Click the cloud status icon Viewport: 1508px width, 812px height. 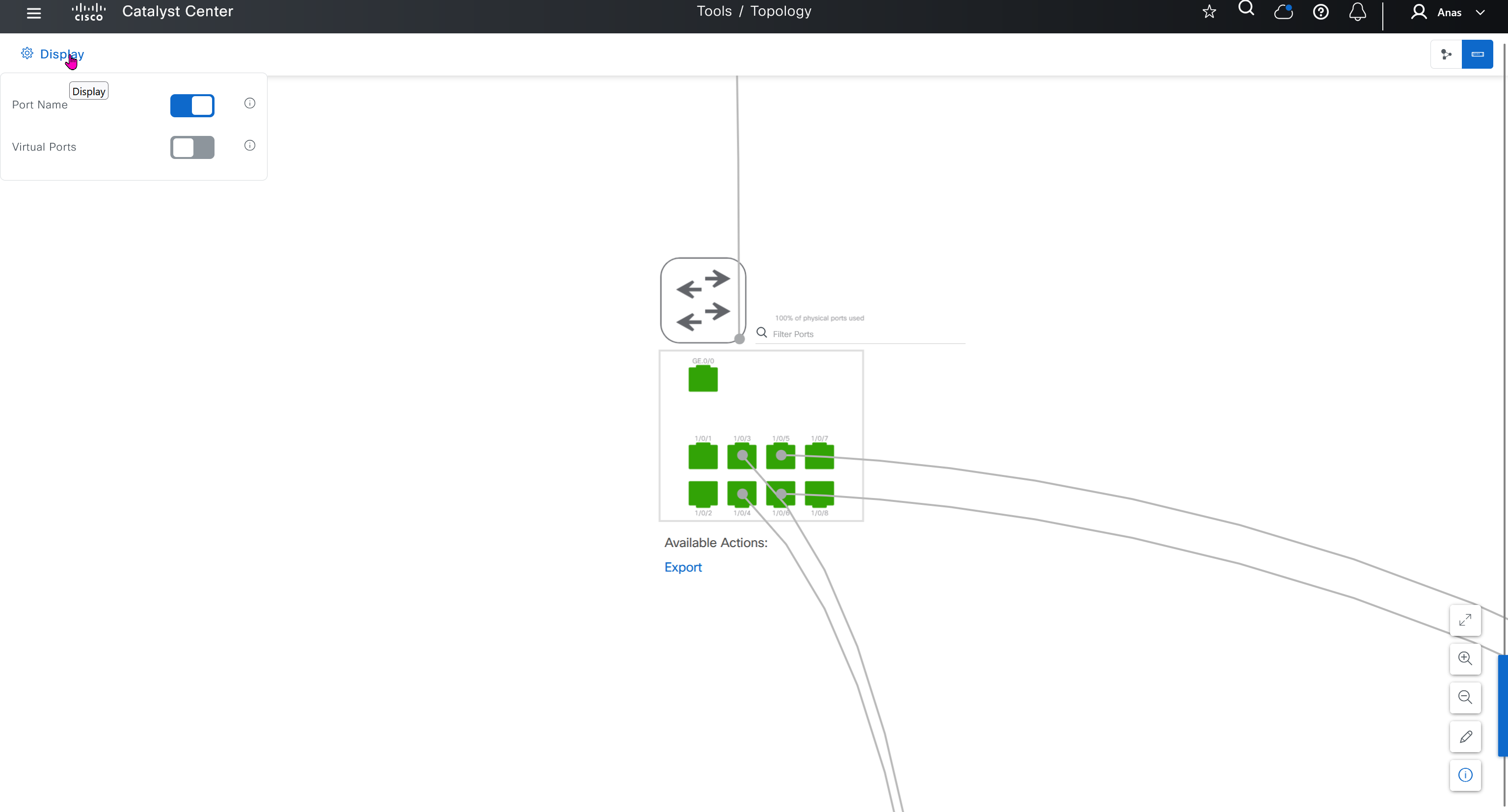point(1283,12)
